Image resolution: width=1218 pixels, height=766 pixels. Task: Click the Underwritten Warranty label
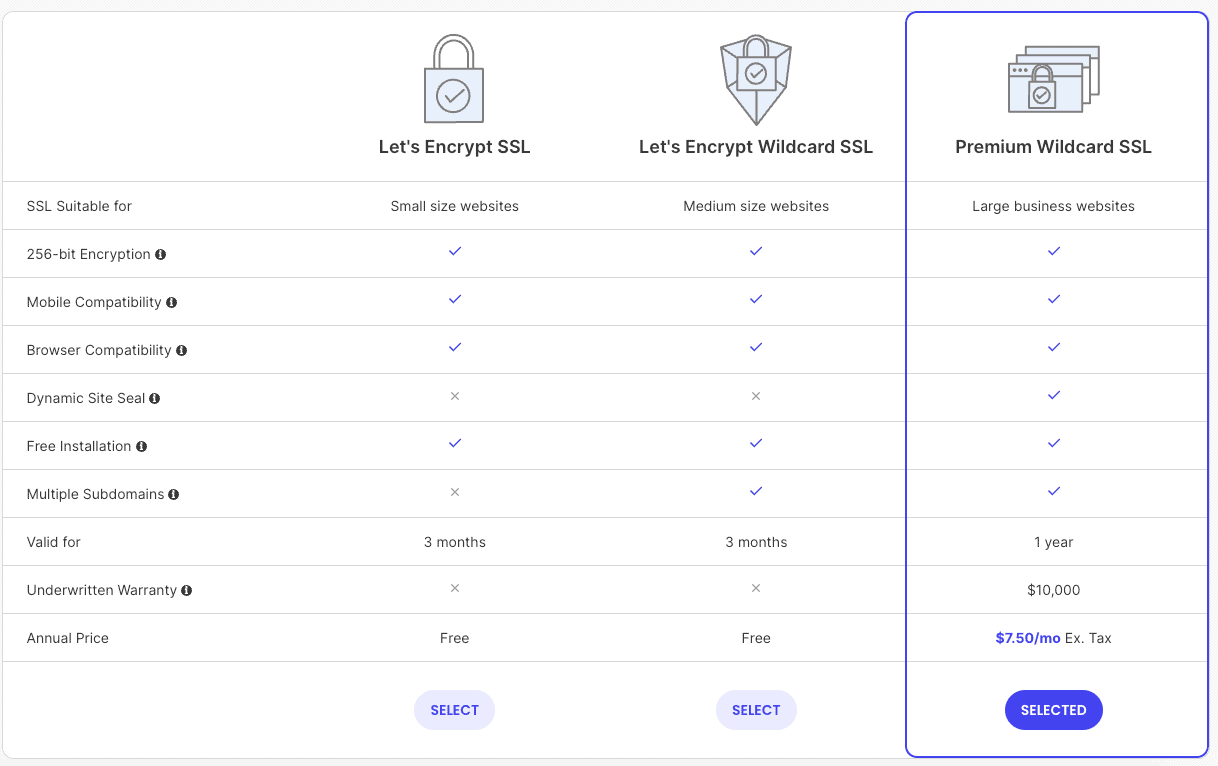tap(102, 590)
